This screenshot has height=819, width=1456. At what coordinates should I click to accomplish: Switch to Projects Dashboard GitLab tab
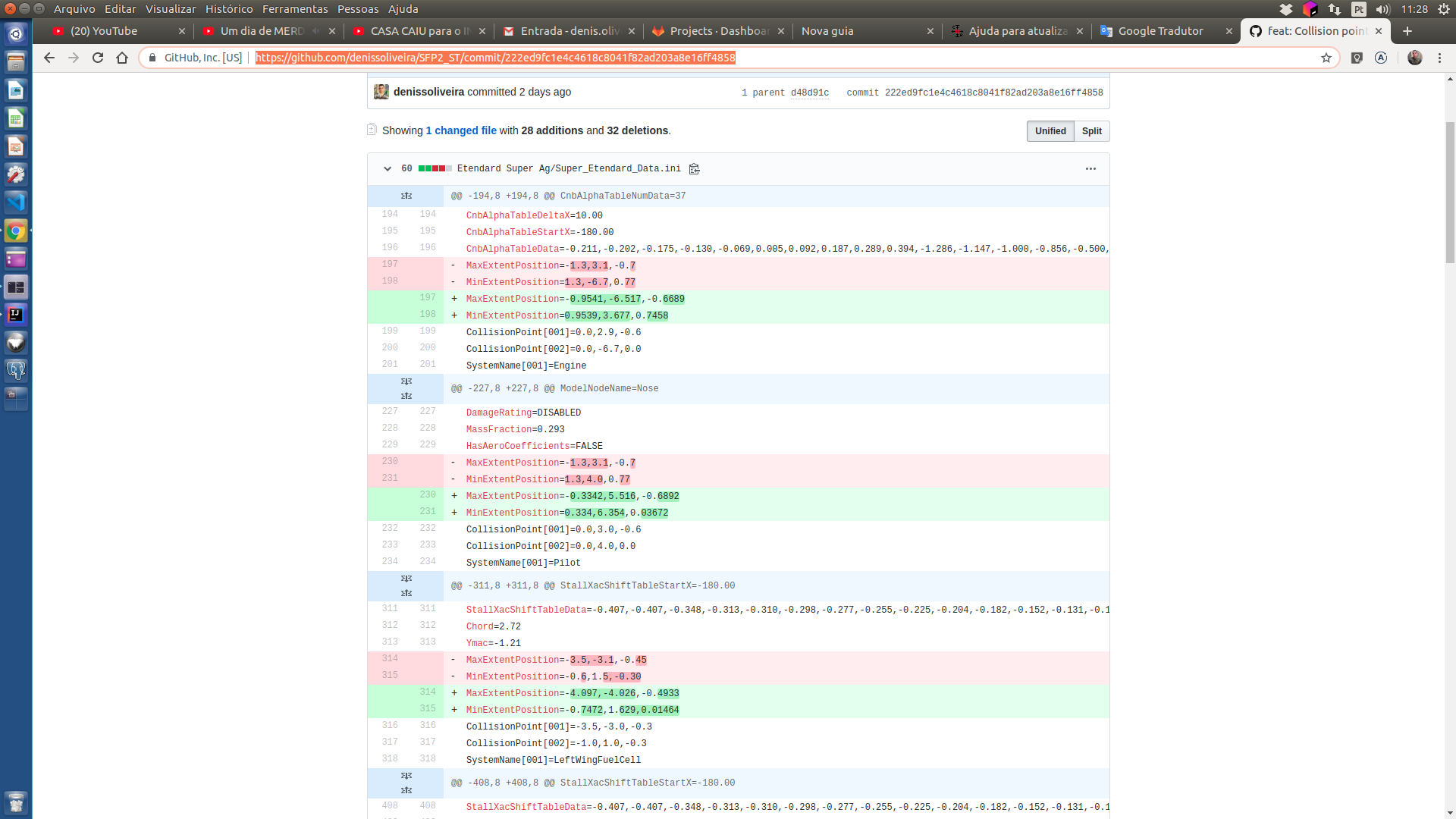tap(719, 31)
